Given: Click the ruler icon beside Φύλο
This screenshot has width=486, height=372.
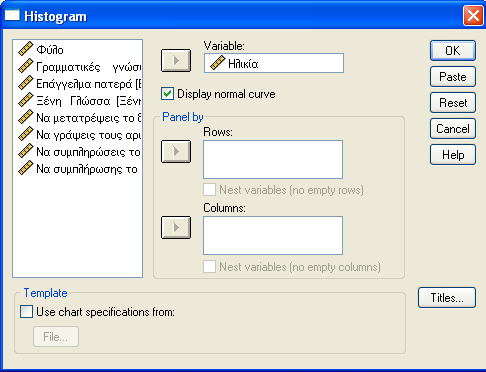Looking at the screenshot, I should click(x=26, y=49).
